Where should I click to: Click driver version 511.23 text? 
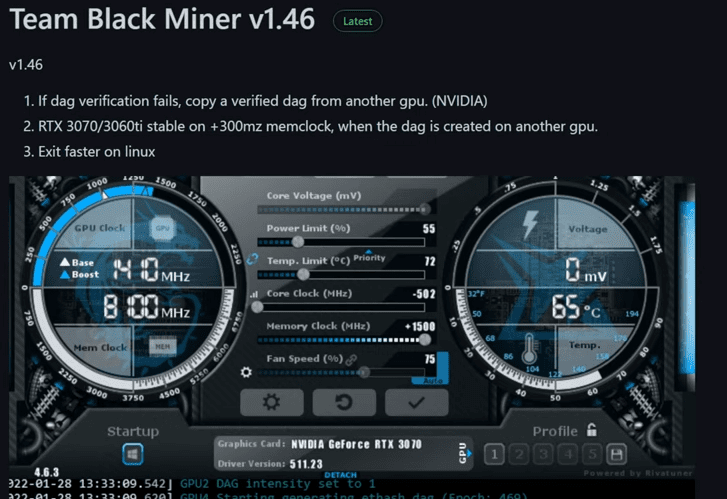[306, 464]
